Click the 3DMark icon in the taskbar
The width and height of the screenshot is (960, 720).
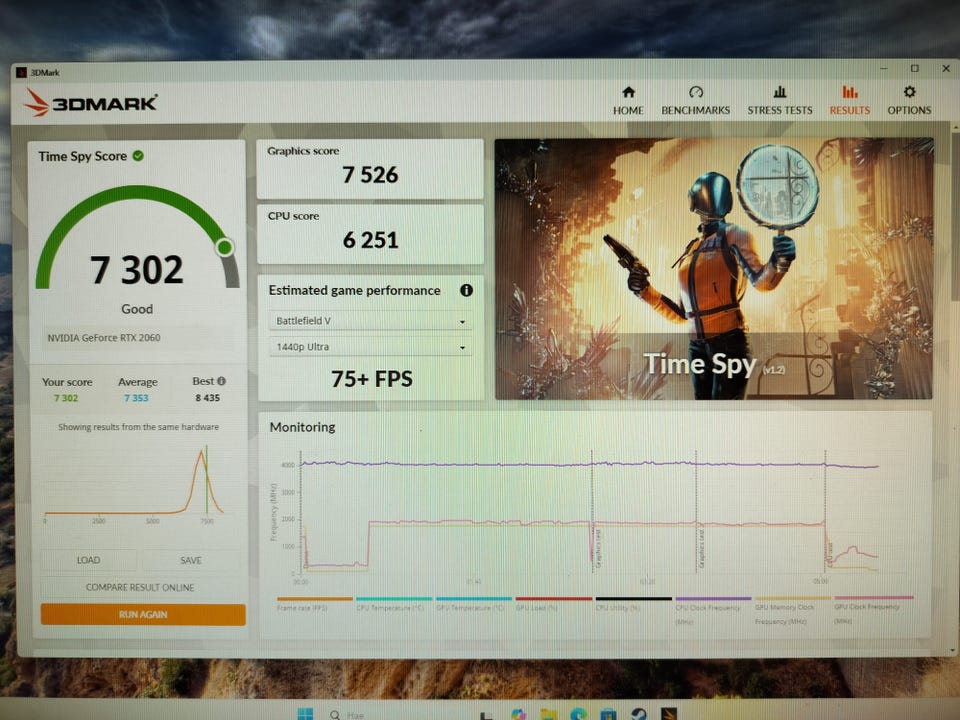(669, 714)
